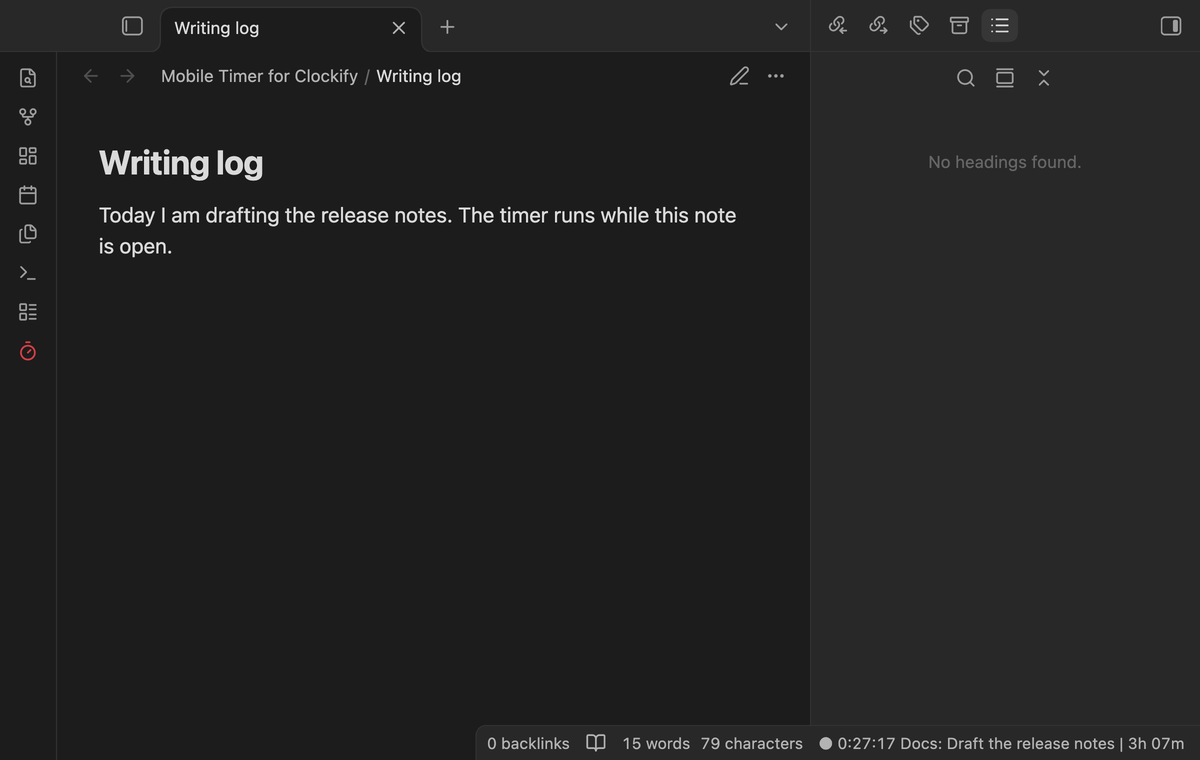Click the 15 words count
This screenshot has width=1200, height=760.
656,743
